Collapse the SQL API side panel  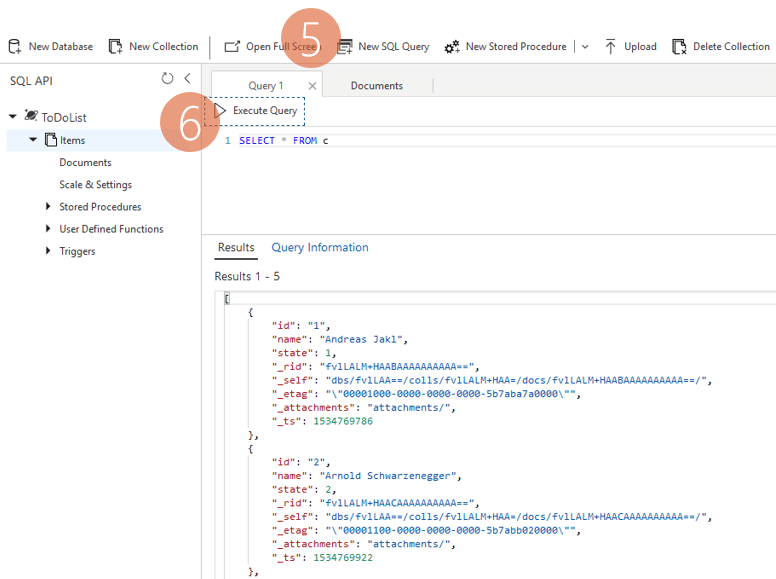point(188,78)
